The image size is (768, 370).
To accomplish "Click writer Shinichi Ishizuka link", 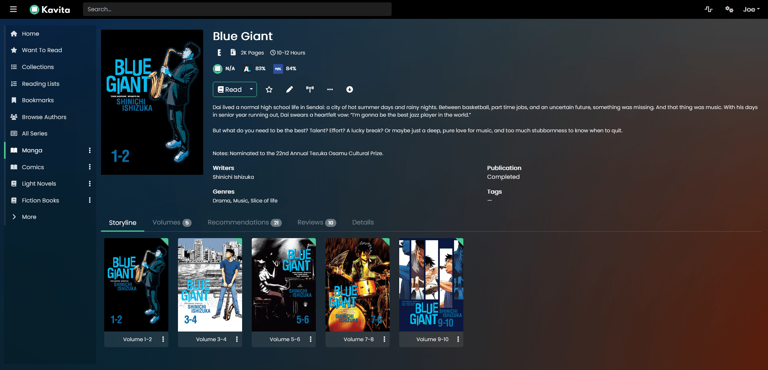I will pyautogui.click(x=233, y=177).
